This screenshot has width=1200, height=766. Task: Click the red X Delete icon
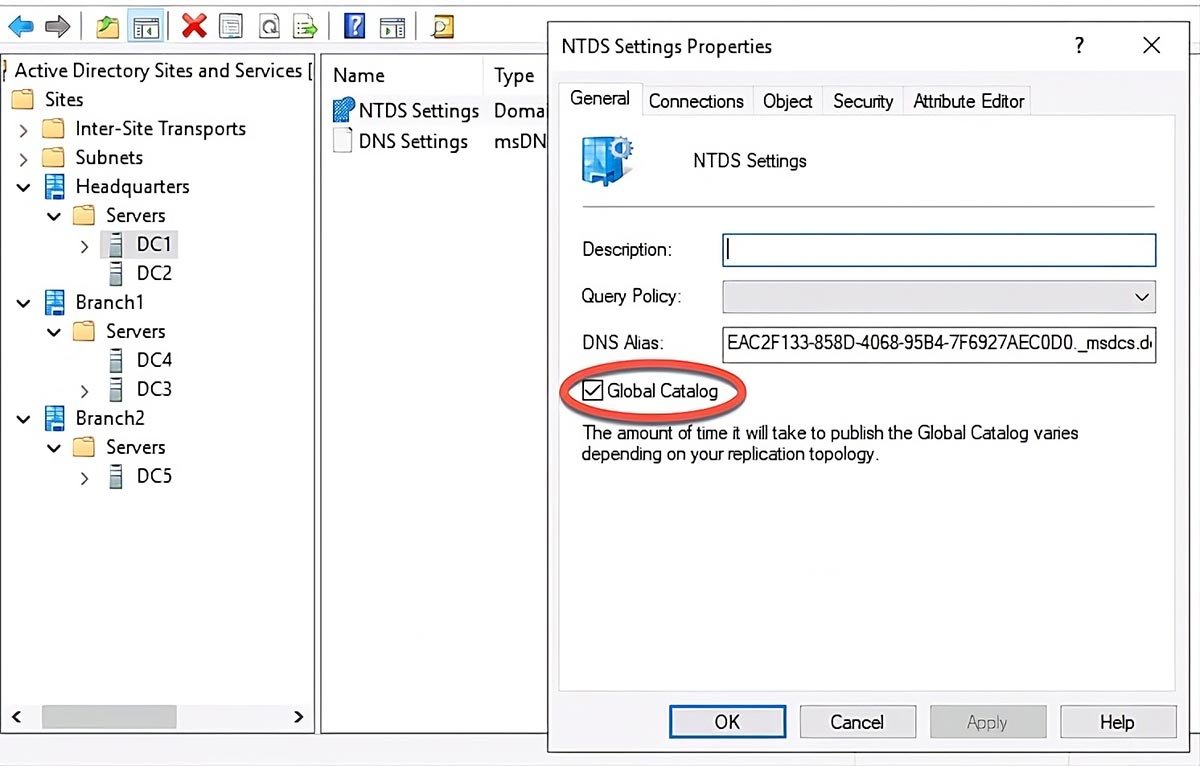tap(194, 25)
